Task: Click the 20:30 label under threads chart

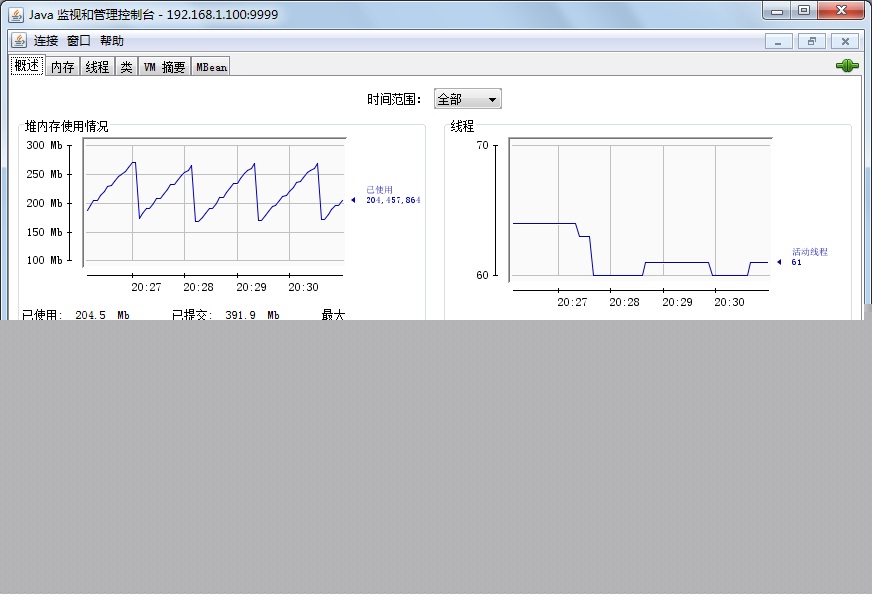Action: (729, 302)
